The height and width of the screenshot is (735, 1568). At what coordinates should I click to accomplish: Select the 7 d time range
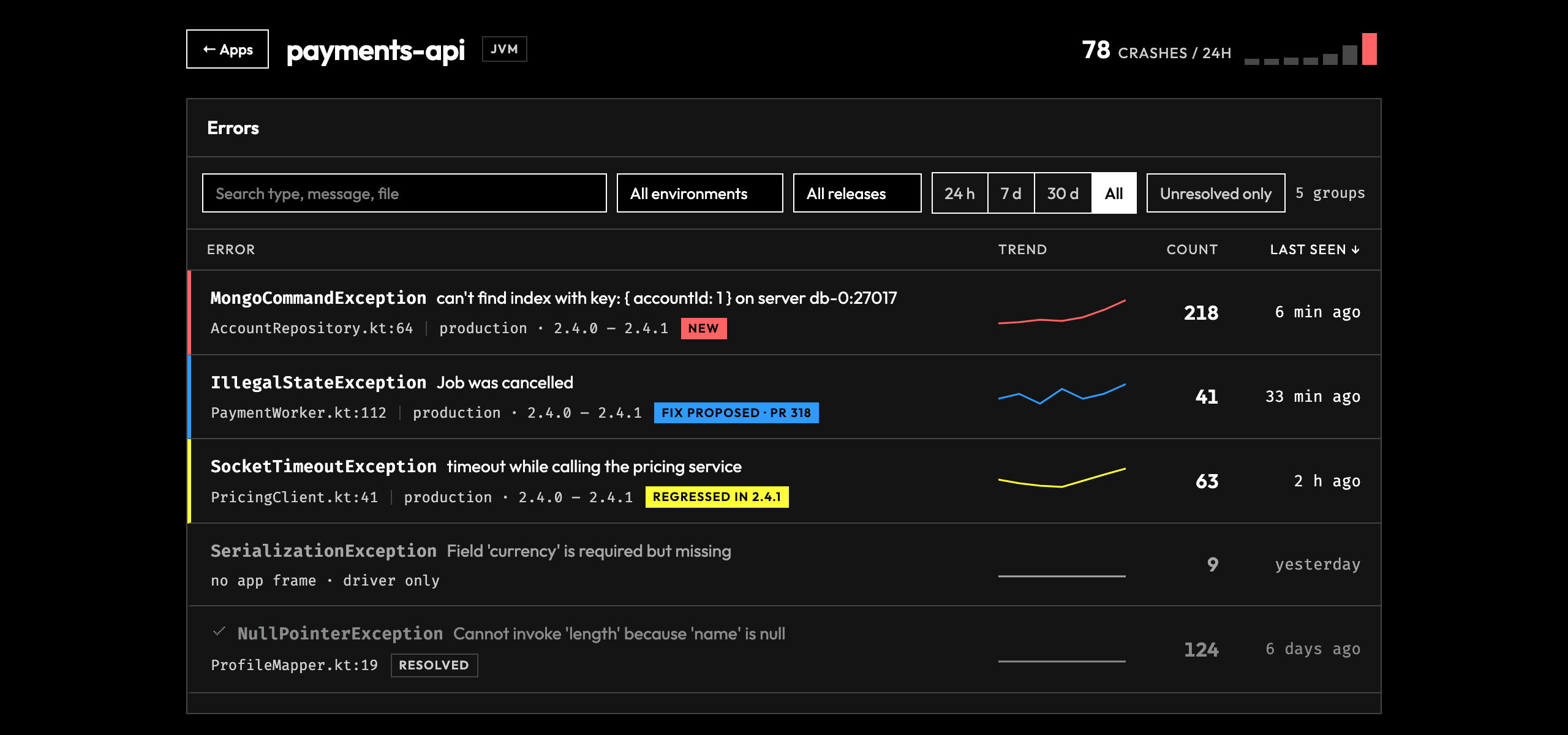coord(1011,193)
